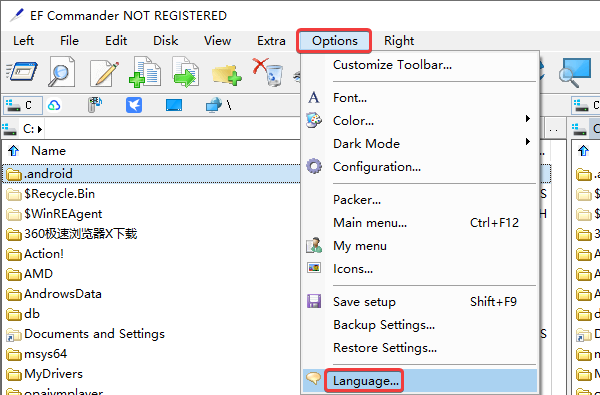The width and height of the screenshot is (600, 395).
Task: Select the cloud drive icon in drive bar
Action: [x=54, y=105]
